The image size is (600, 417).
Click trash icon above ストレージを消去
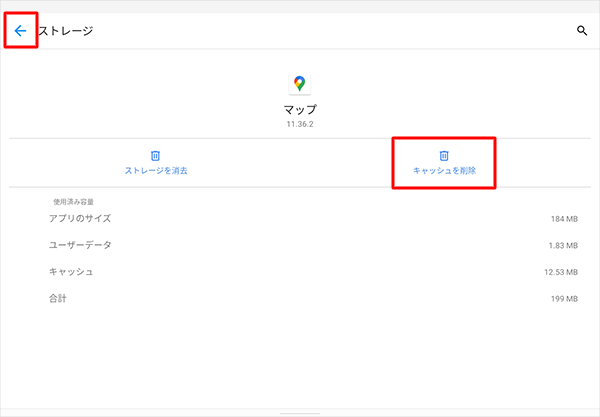tap(155, 156)
